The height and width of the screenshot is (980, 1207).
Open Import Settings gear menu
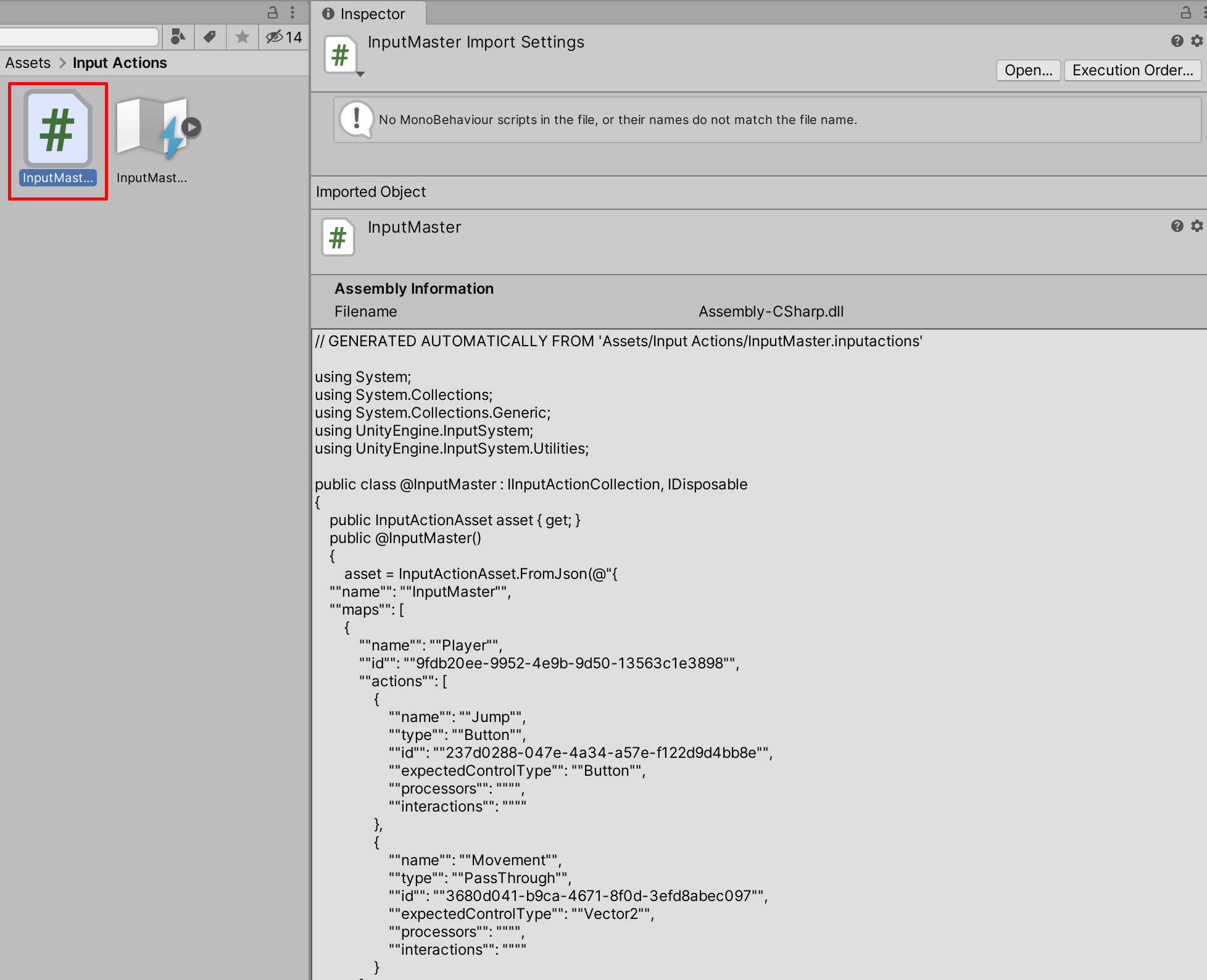tap(1197, 41)
